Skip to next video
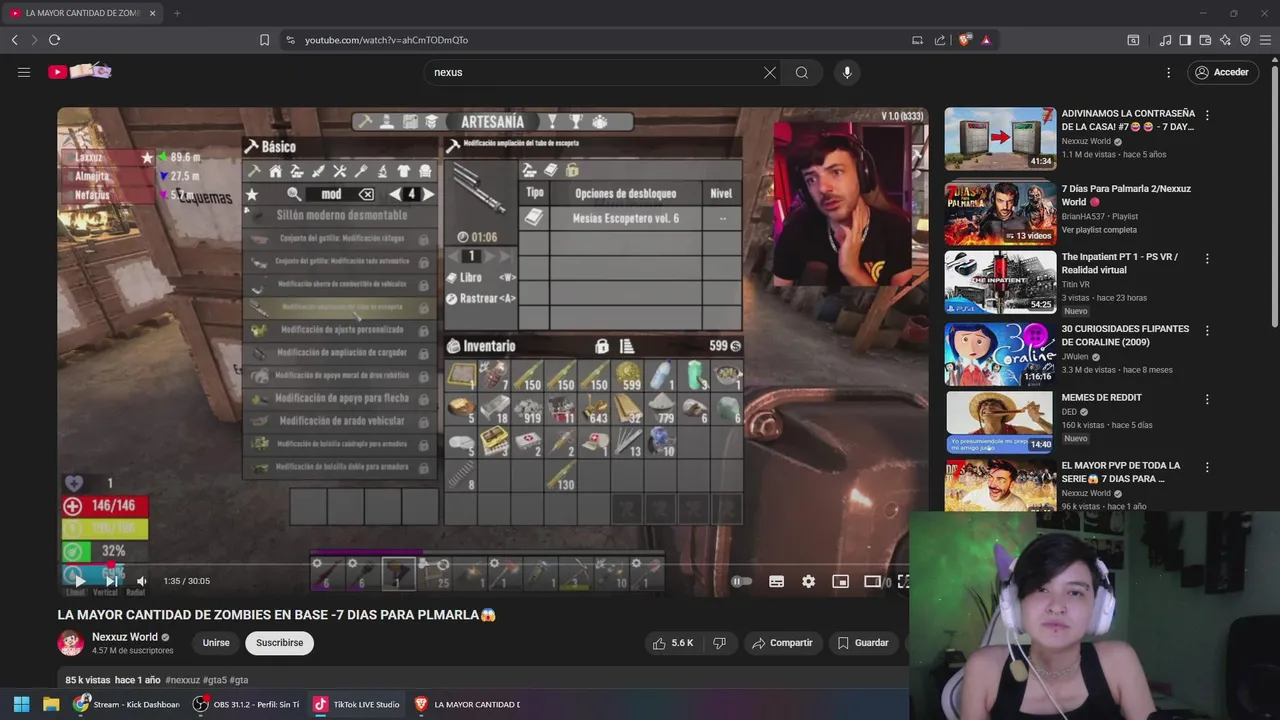1280x720 pixels. coord(111,581)
